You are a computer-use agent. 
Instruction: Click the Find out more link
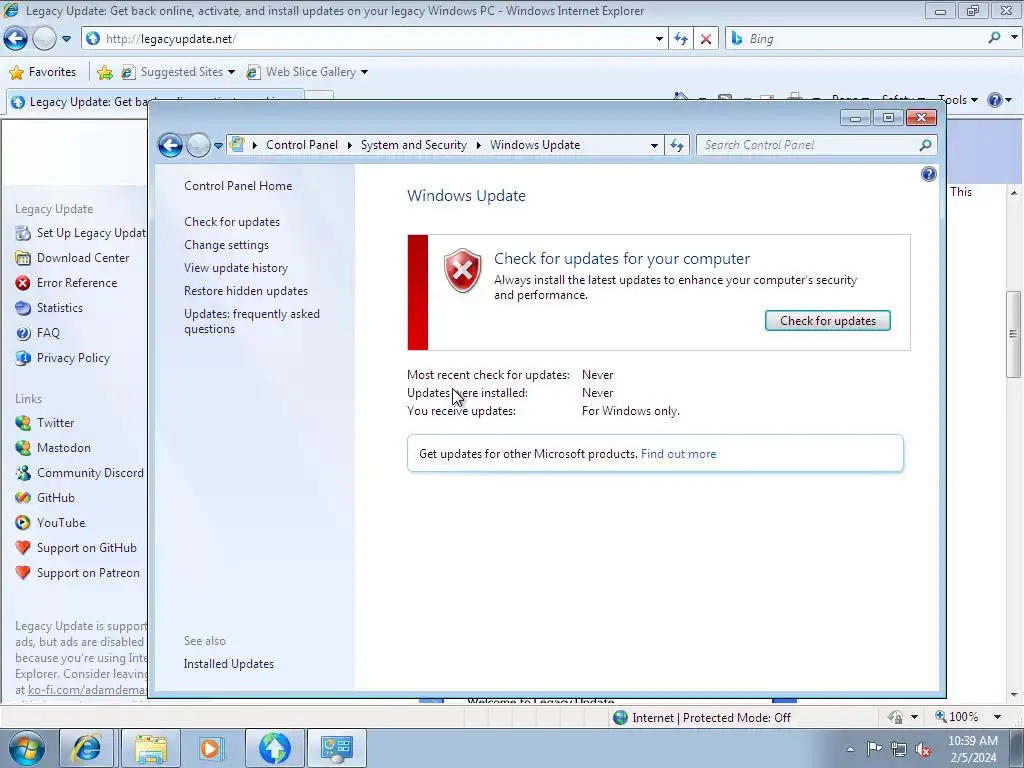(x=678, y=454)
